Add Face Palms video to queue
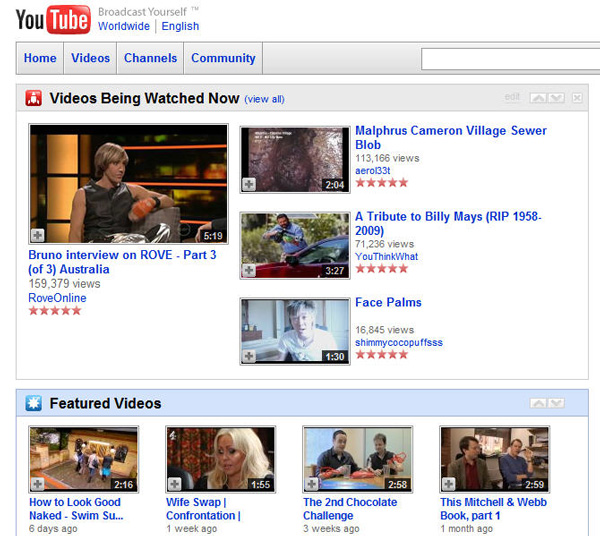Image resolution: width=600 pixels, height=536 pixels. 249,356
